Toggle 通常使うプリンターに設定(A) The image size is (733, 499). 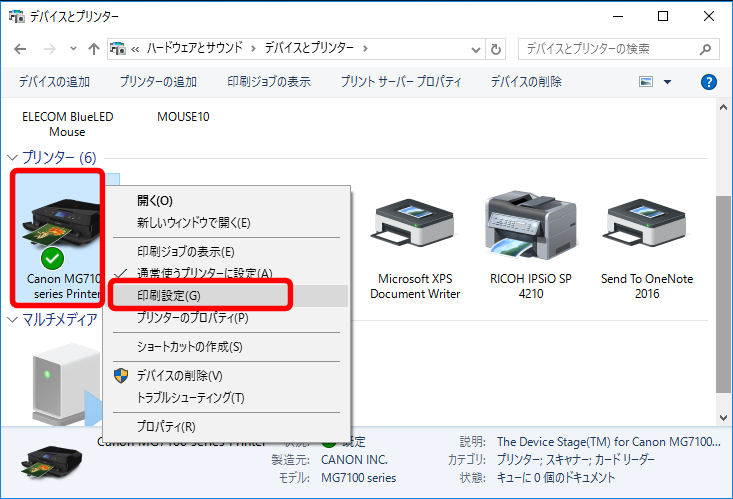[x=227, y=273]
